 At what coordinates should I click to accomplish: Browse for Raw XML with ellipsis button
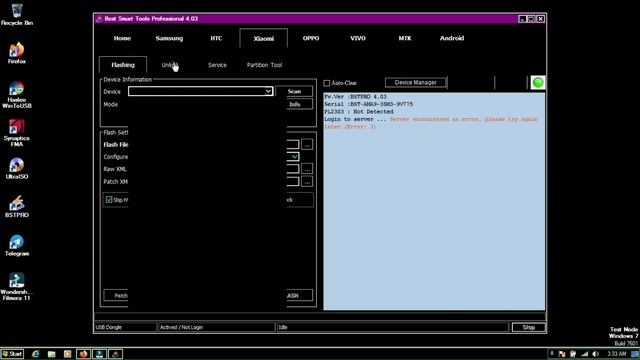(x=307, y=169)
